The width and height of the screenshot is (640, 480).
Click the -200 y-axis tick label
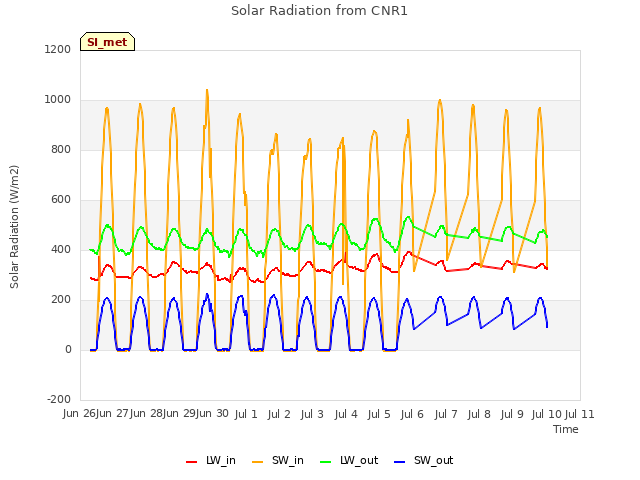(59, 399)
